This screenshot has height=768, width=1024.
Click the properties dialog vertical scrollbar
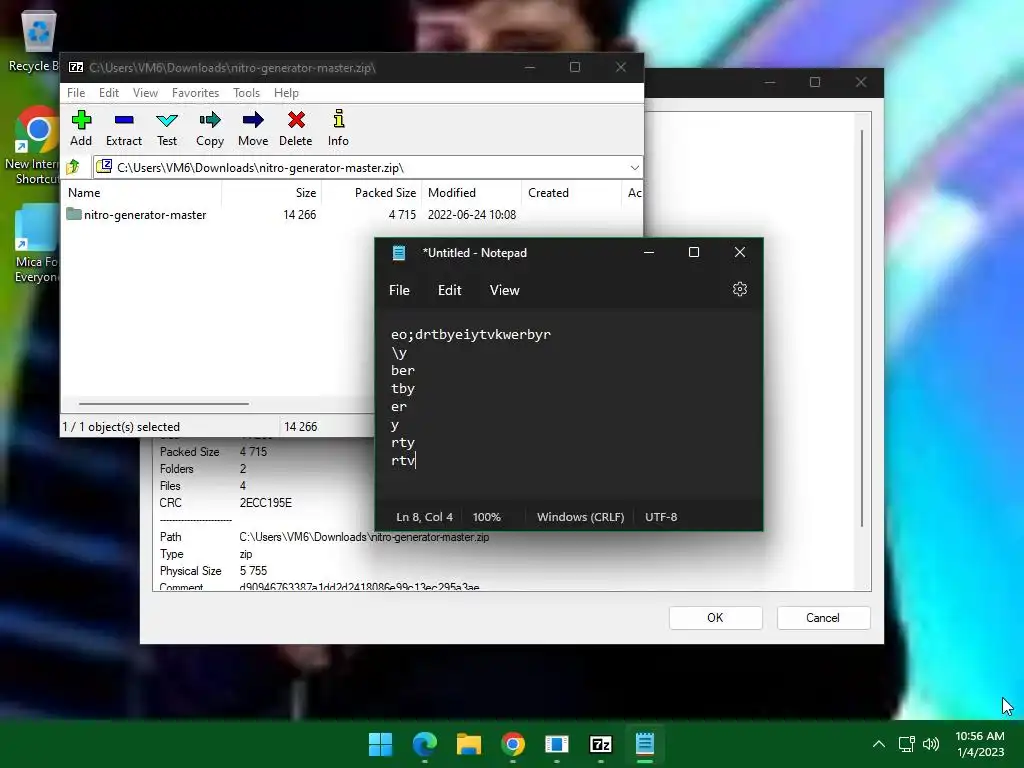pos(862,328)
